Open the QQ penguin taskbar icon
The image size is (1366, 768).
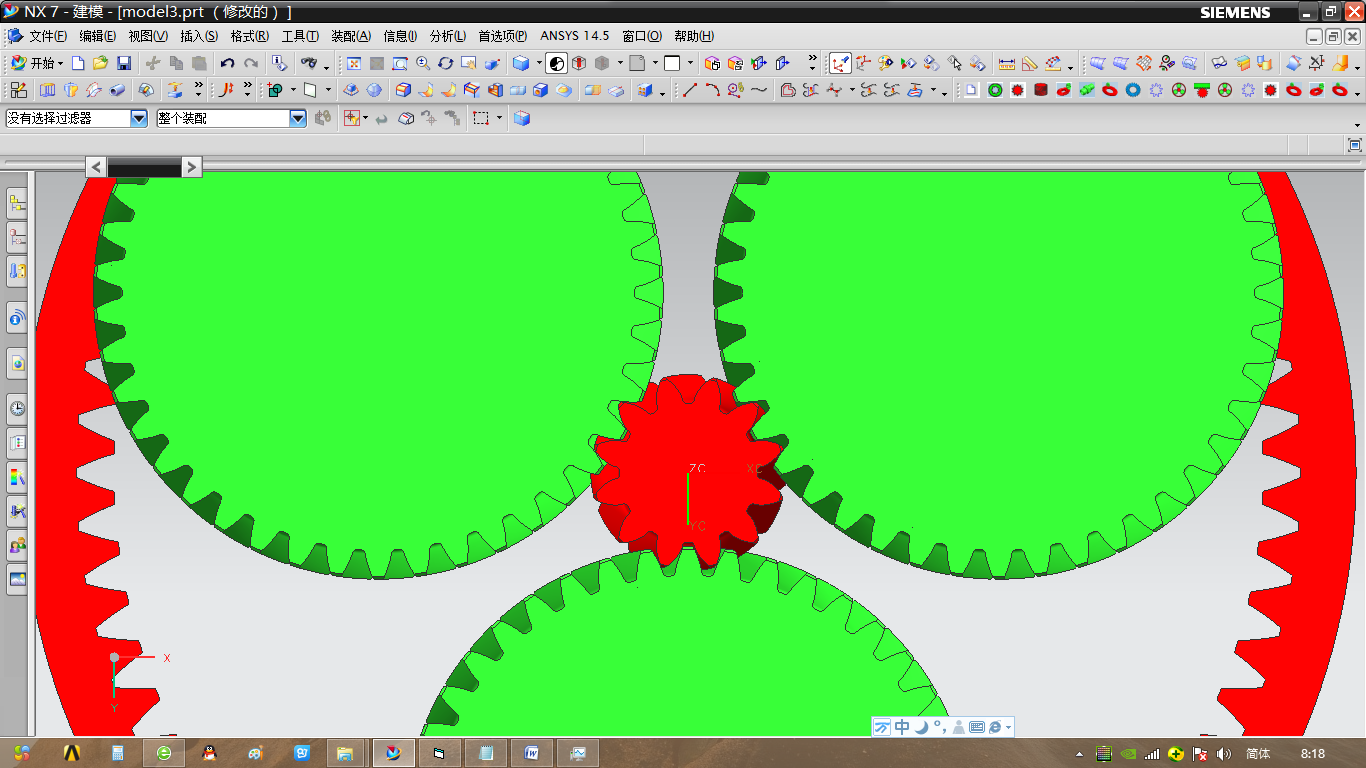tap(209, 752)
